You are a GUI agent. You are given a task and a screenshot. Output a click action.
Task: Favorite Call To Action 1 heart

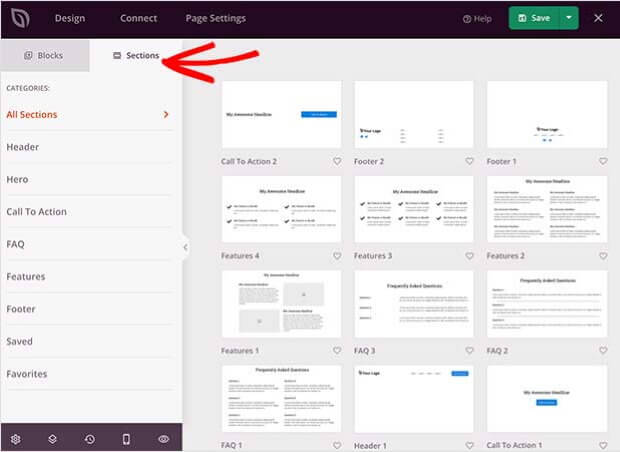603,446
